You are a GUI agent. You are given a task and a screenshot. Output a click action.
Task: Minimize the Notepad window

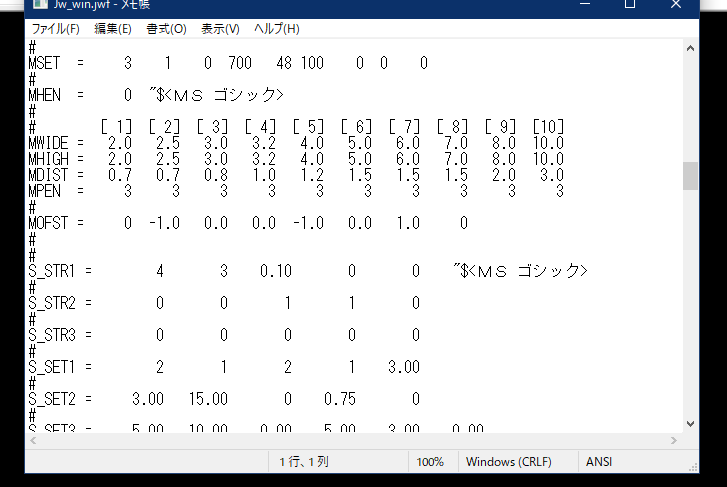[x=585, y=4]
